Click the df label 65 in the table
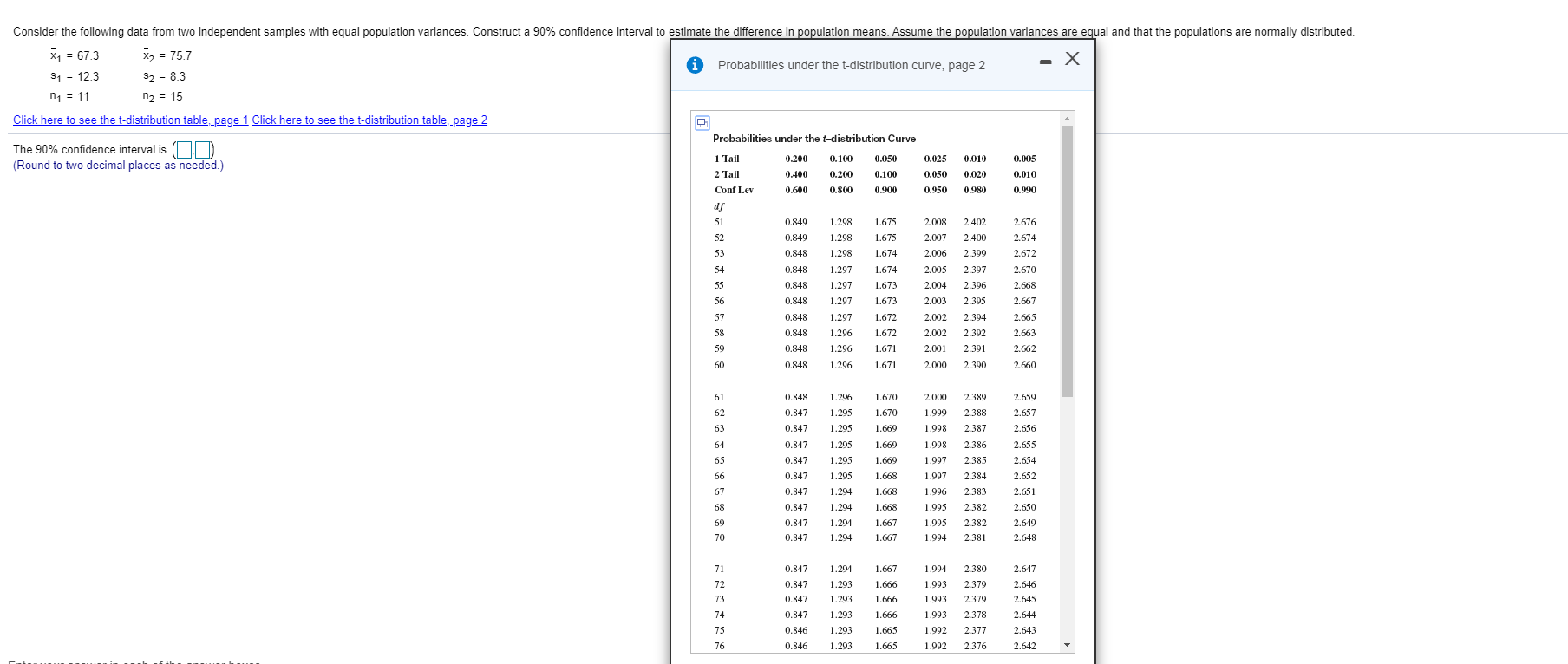 point(719,460)
